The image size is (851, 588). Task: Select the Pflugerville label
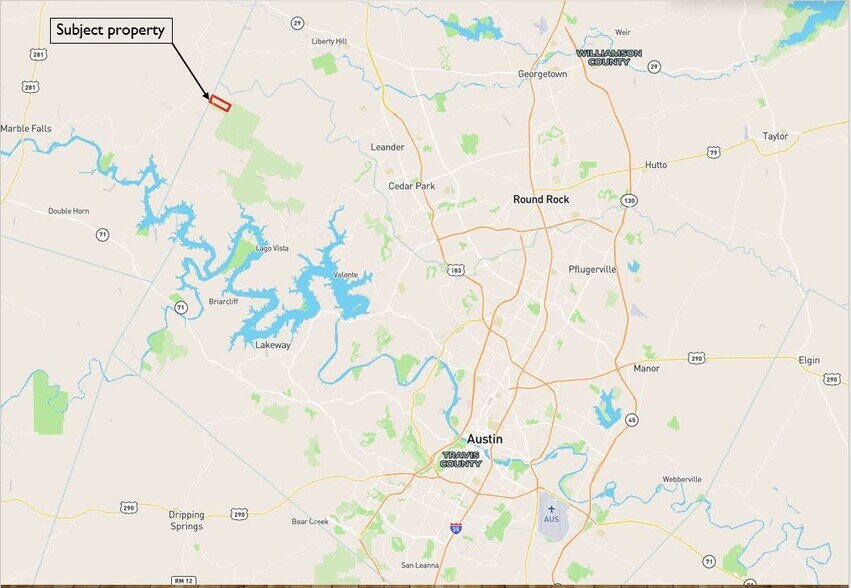pos(592,269)
